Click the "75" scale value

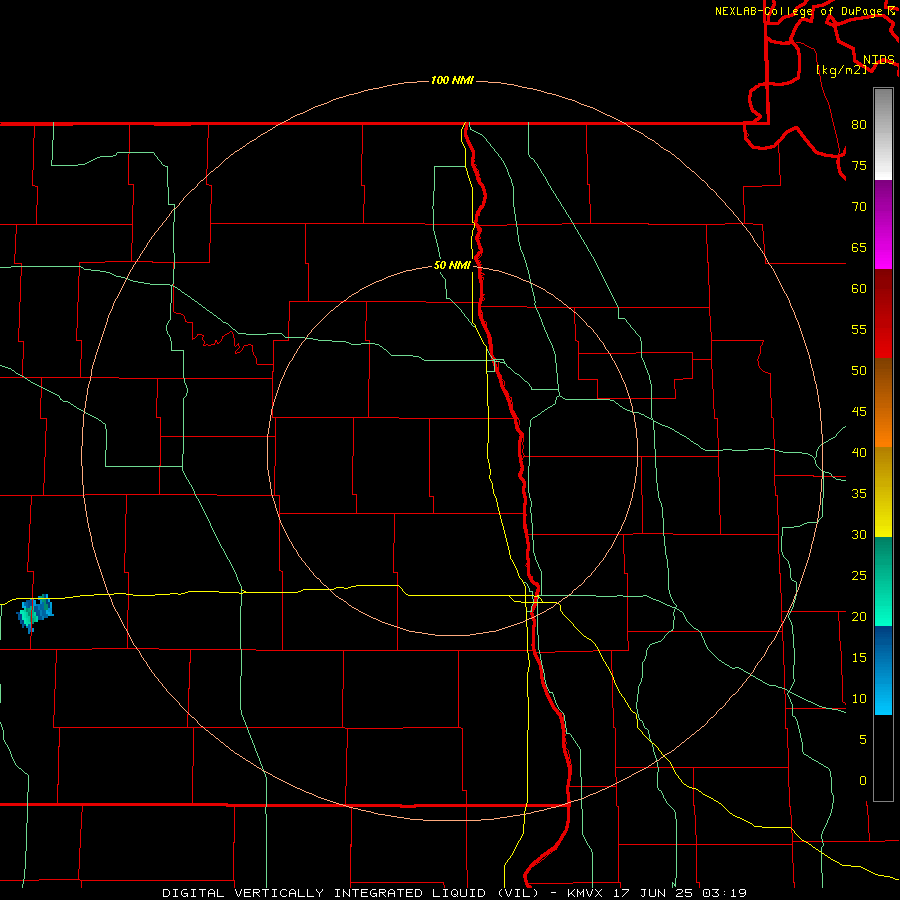pyautogui.click(x=859, y=165)
